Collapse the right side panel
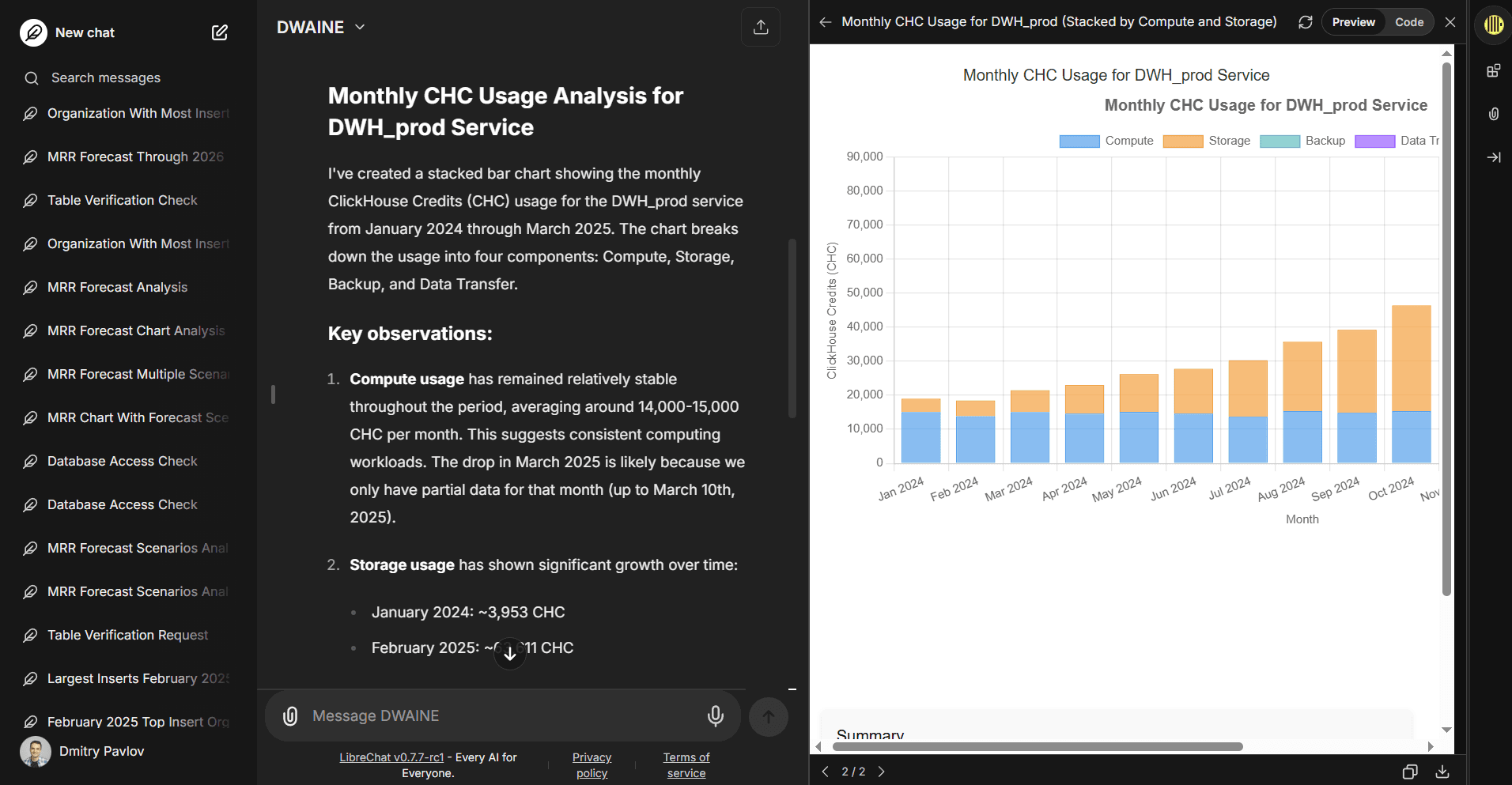The width and height of the screenshot is (1512, 785). point(1493,157)
